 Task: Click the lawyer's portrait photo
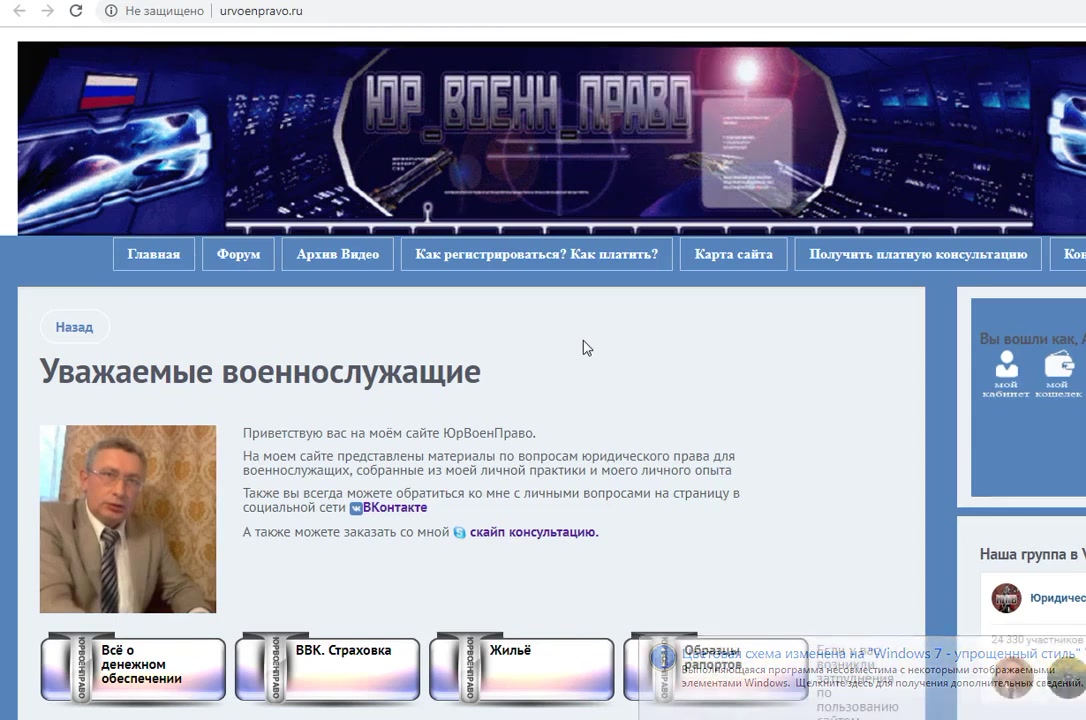tap(128, 519)
